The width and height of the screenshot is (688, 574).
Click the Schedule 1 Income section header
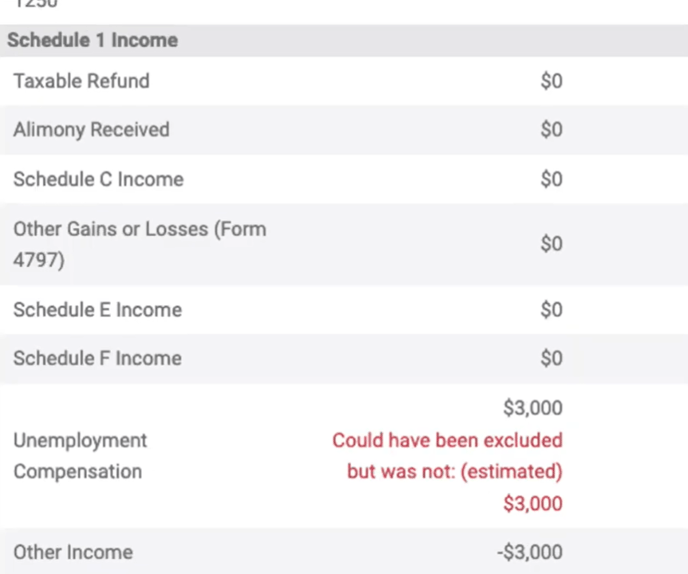93,40
